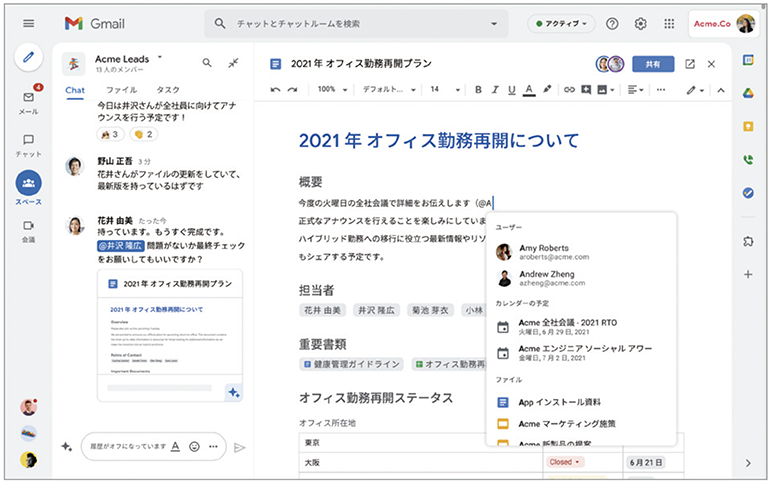The image size is (773, 485).
Task: Insert a link in the document
Action: (x=569, y=90)
